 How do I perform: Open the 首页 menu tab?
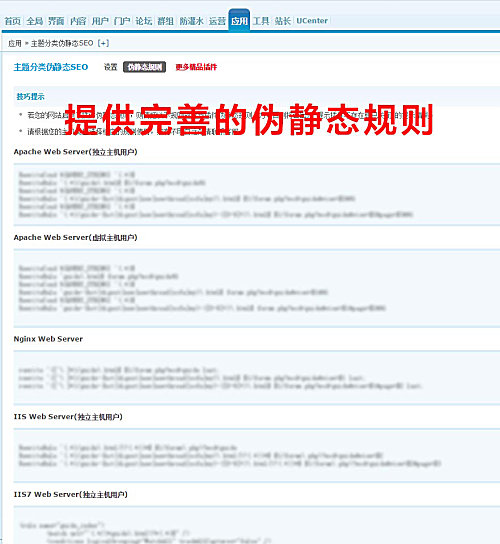[12, 21]
